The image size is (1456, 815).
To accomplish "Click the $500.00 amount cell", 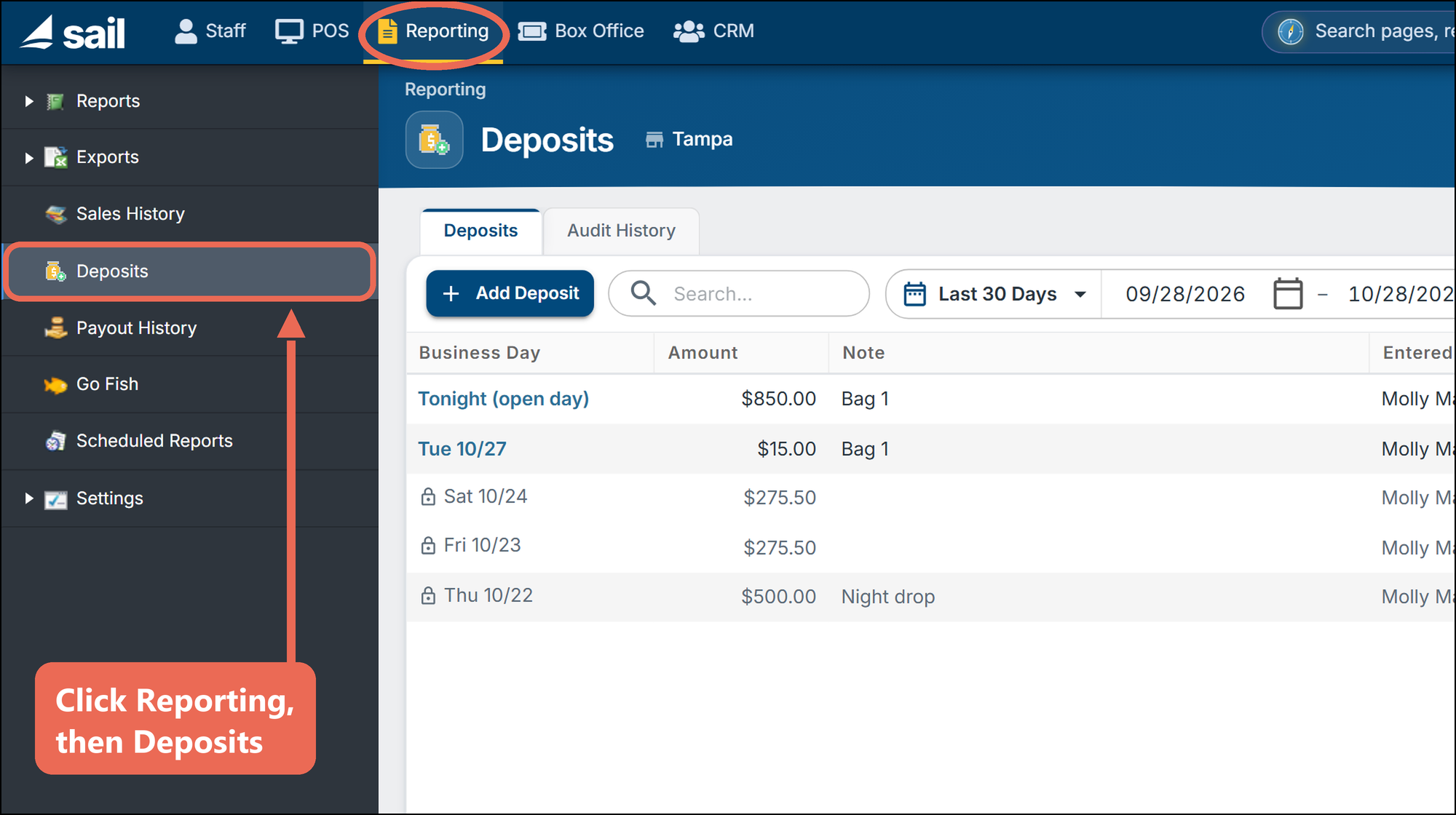I will pos(778,597).
